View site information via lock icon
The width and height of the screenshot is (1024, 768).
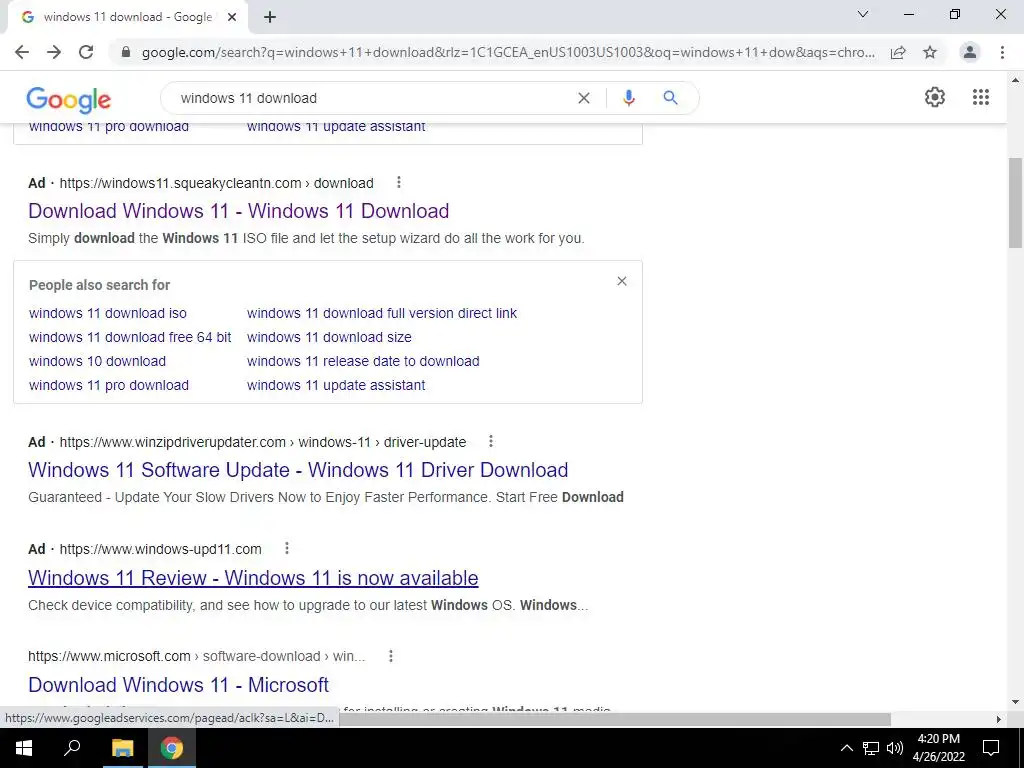click(x=126, y=52)
